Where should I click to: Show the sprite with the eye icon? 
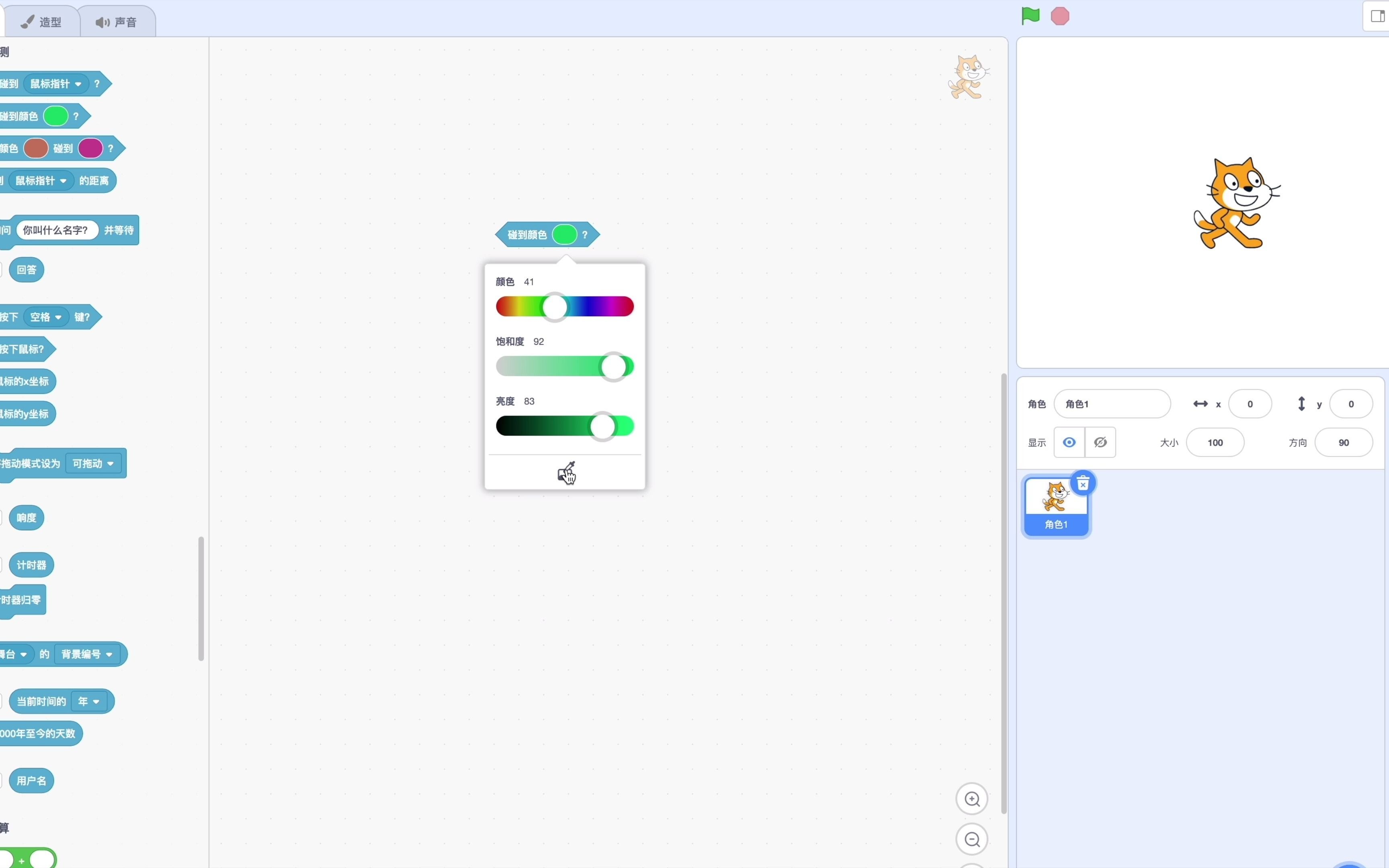(1069, 442)
